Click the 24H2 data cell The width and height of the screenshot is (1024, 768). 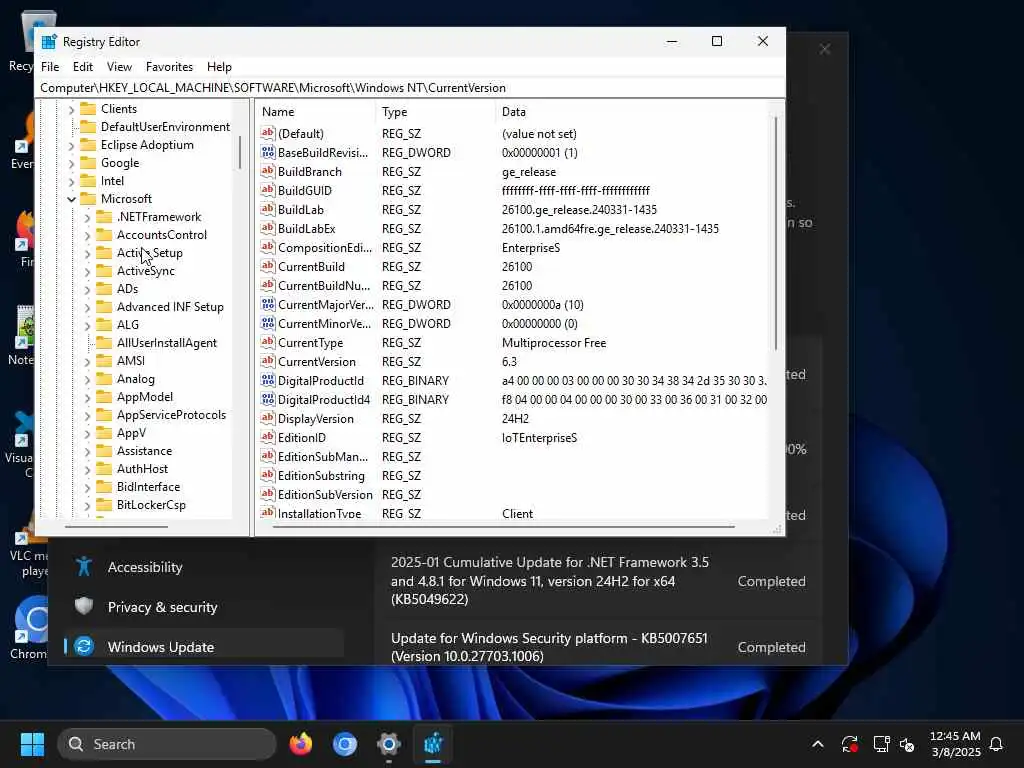pyautogui.click(x=515, y=419)
